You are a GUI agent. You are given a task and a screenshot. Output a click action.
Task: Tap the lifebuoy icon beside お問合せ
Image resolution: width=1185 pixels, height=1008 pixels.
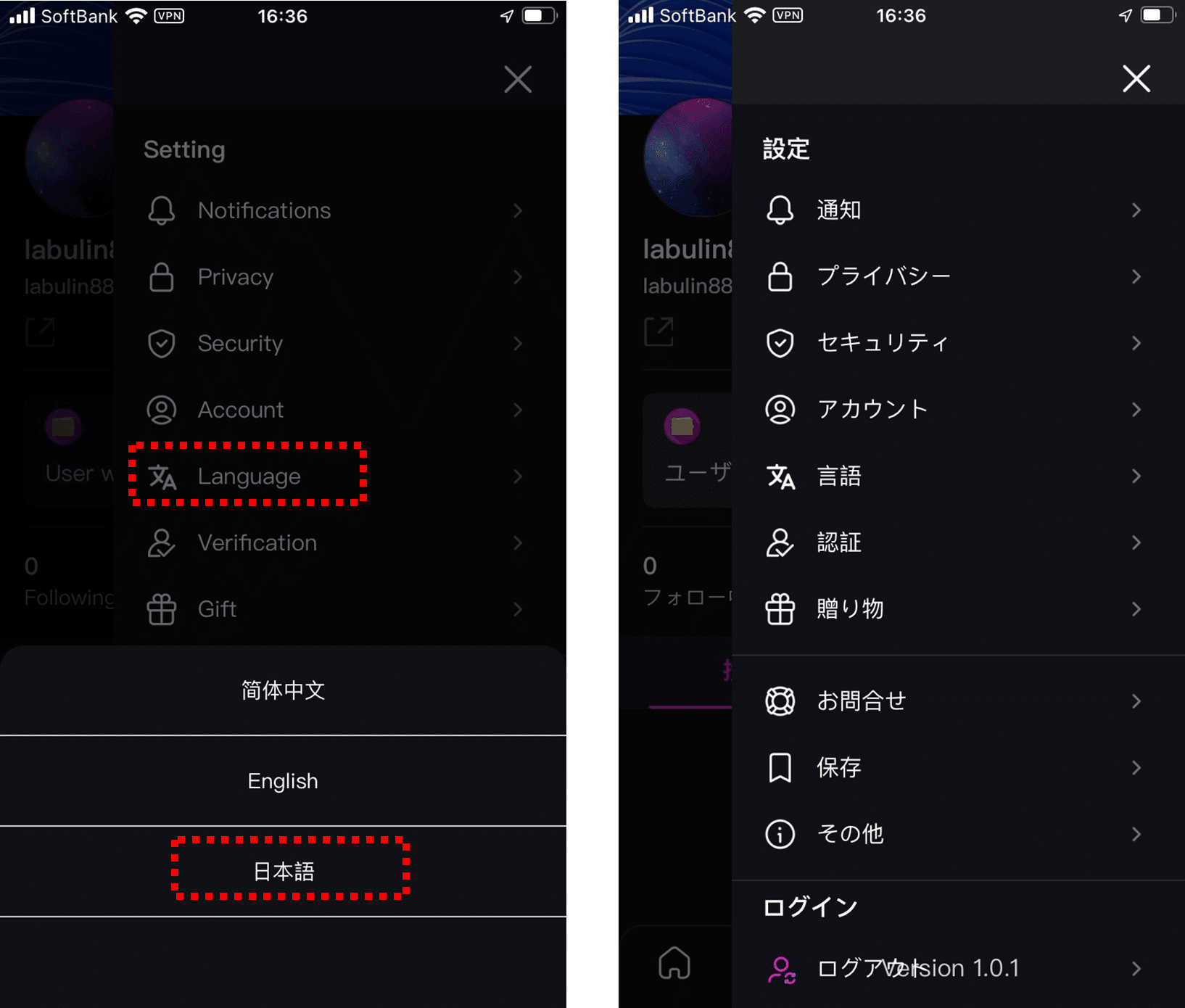(x=780, y=701)
